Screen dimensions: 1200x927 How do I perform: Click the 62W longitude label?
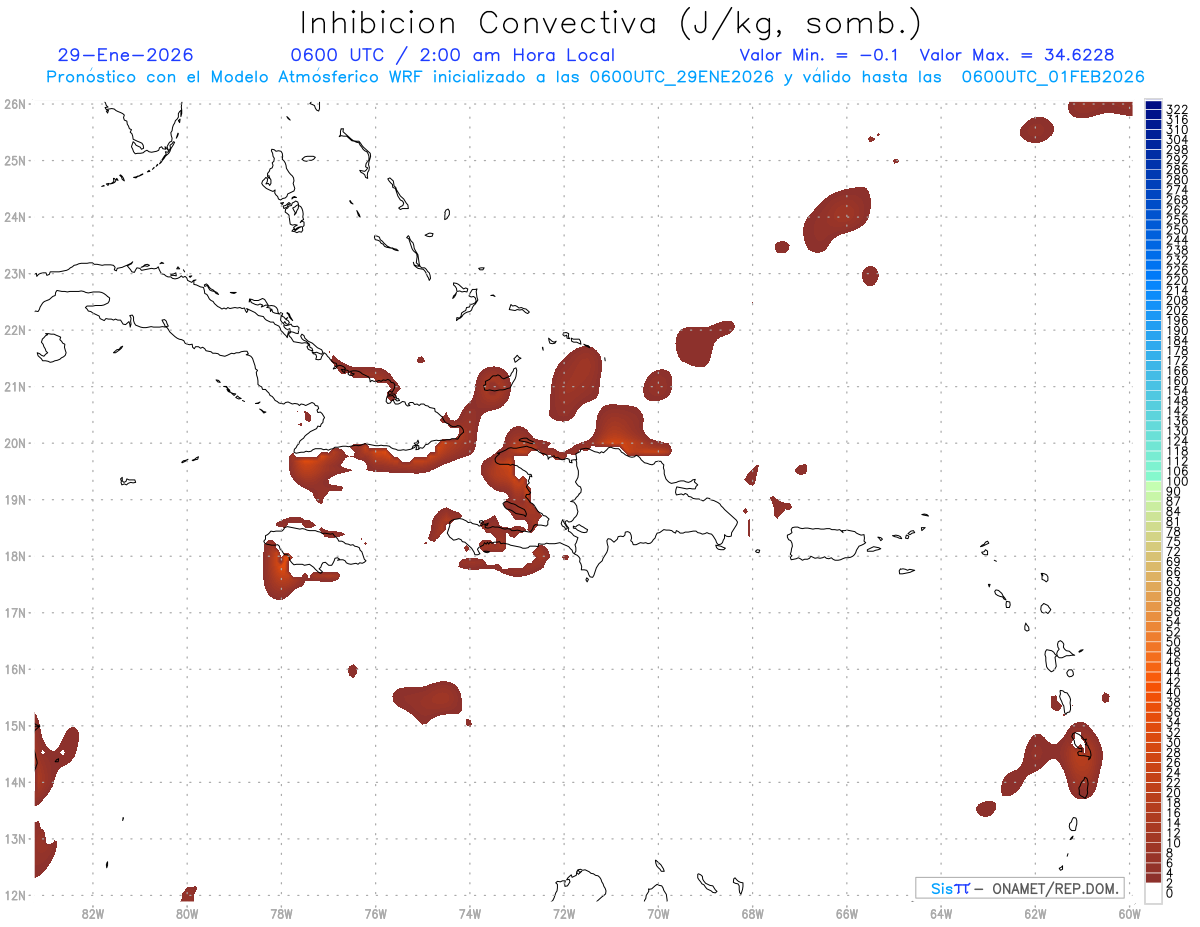(1035, 913)
